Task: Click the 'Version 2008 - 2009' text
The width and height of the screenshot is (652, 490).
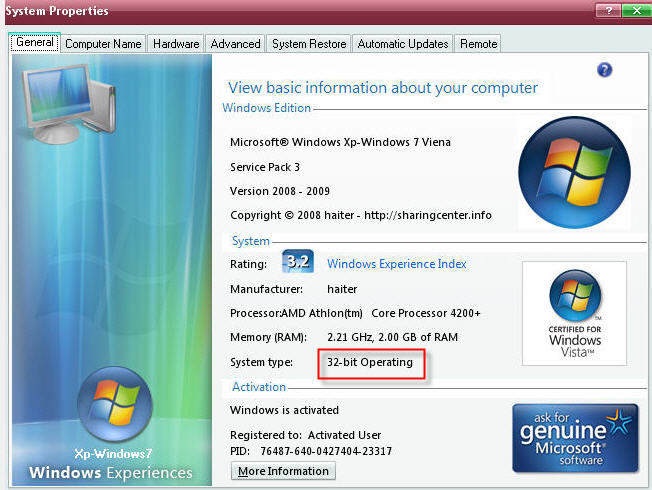Action: [280, 191]
